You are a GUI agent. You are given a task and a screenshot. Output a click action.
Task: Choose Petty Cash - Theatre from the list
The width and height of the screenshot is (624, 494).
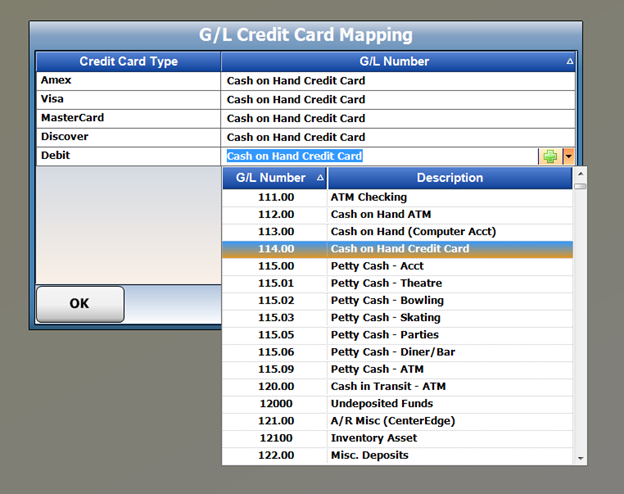pos(398,283)
